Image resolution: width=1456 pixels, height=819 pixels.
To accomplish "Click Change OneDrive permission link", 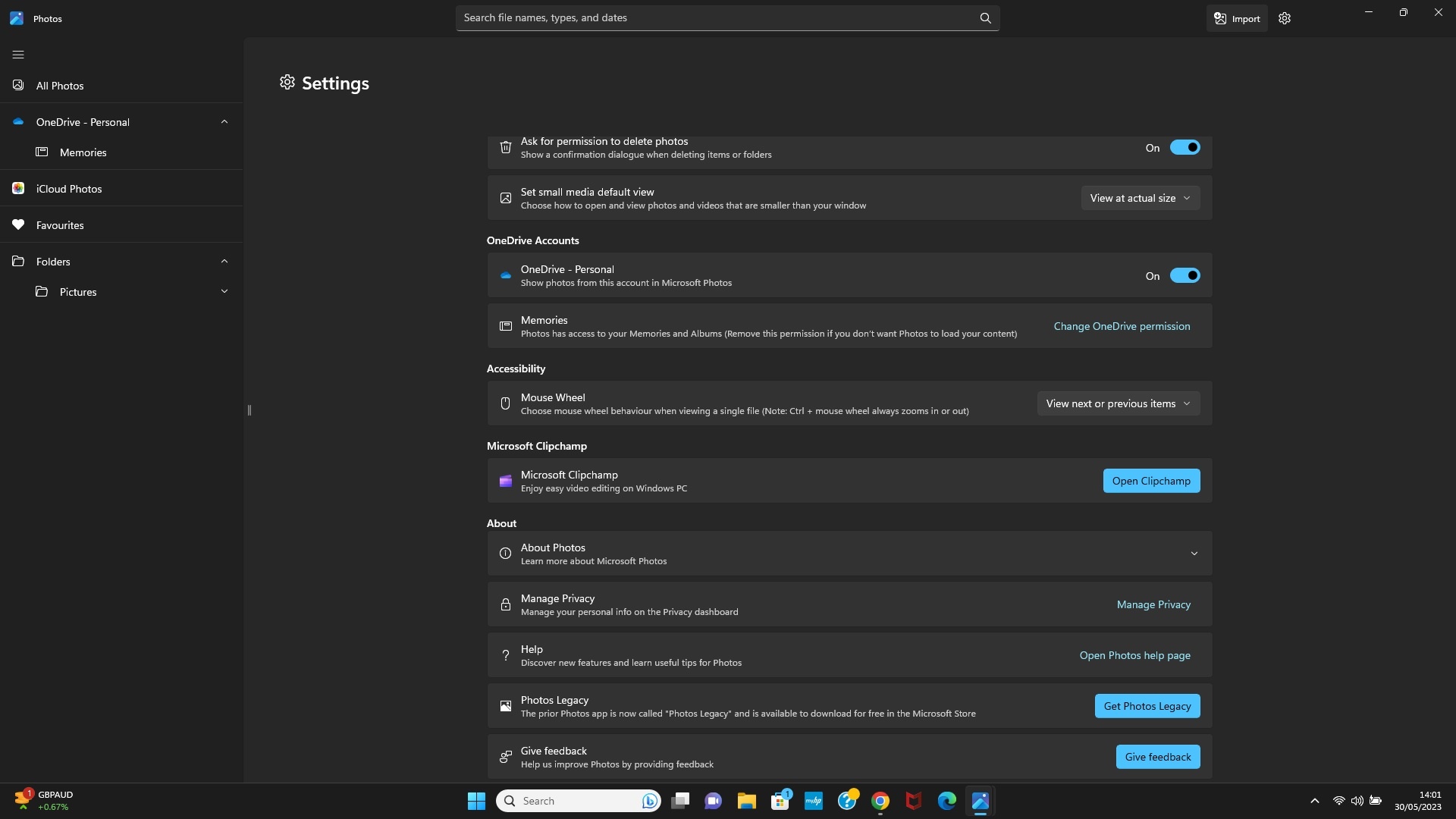I will 1122,326.
